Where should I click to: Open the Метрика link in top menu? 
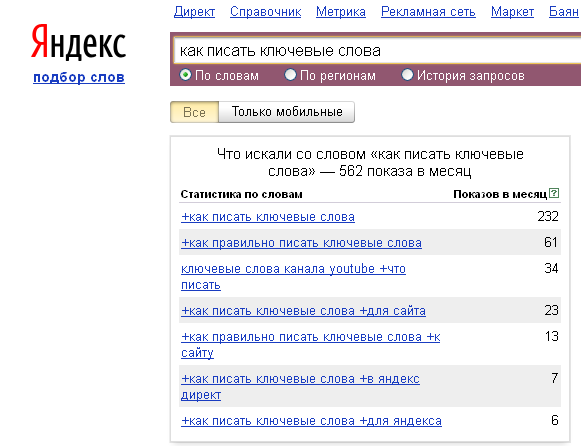point(341,11)
